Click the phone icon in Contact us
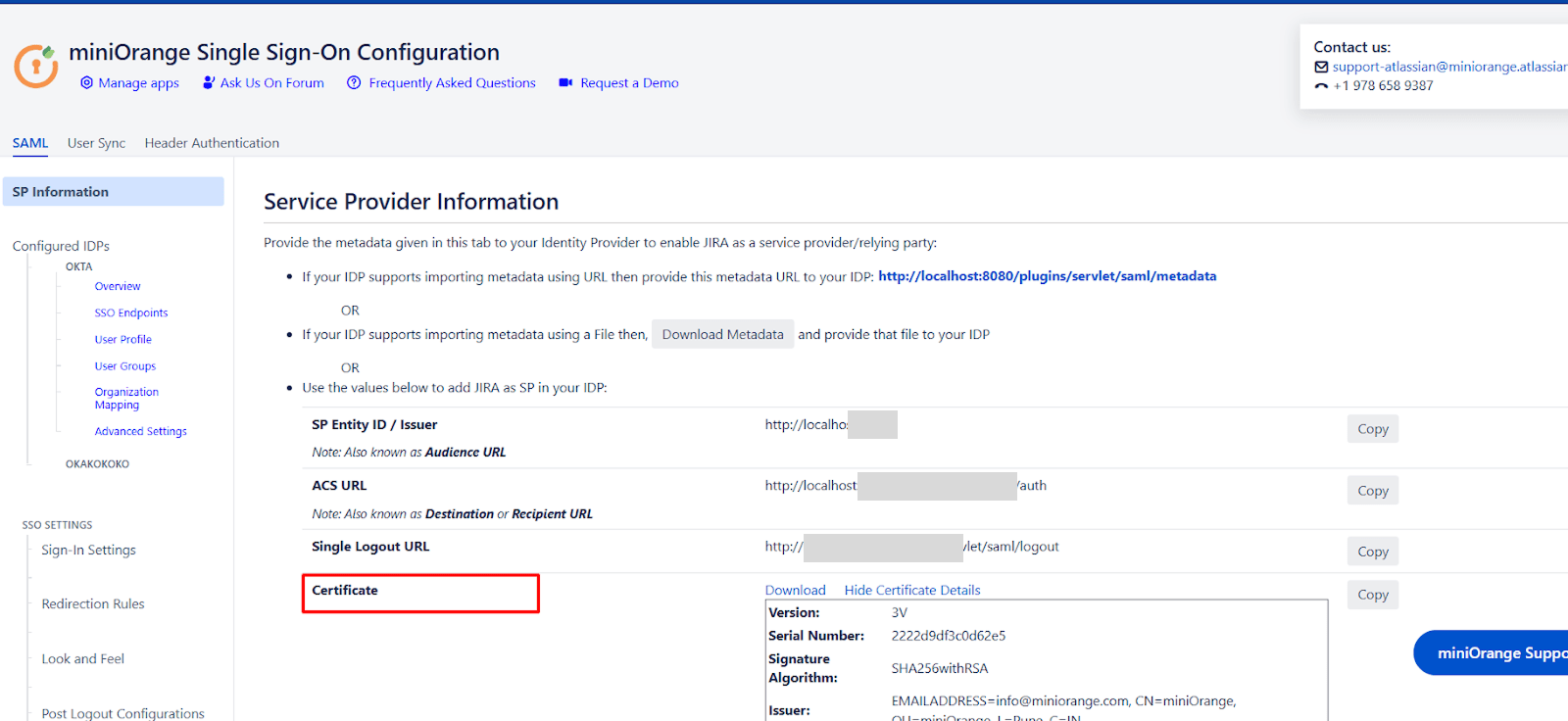This screenshot has height=721, width=1568. click(1321, 86)
